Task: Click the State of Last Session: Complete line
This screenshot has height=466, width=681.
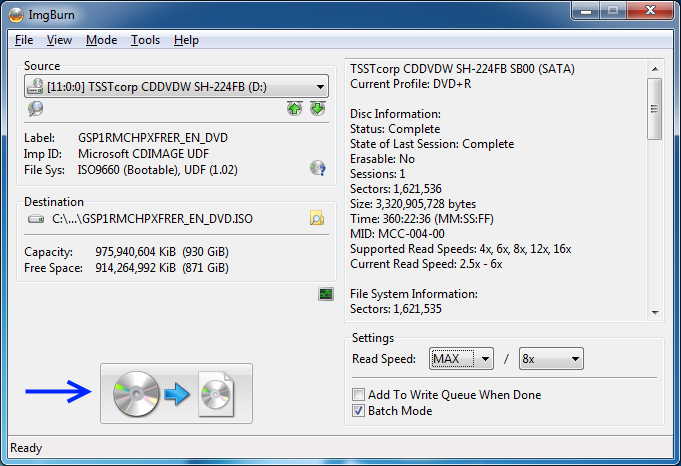Action: coord(432,144)
